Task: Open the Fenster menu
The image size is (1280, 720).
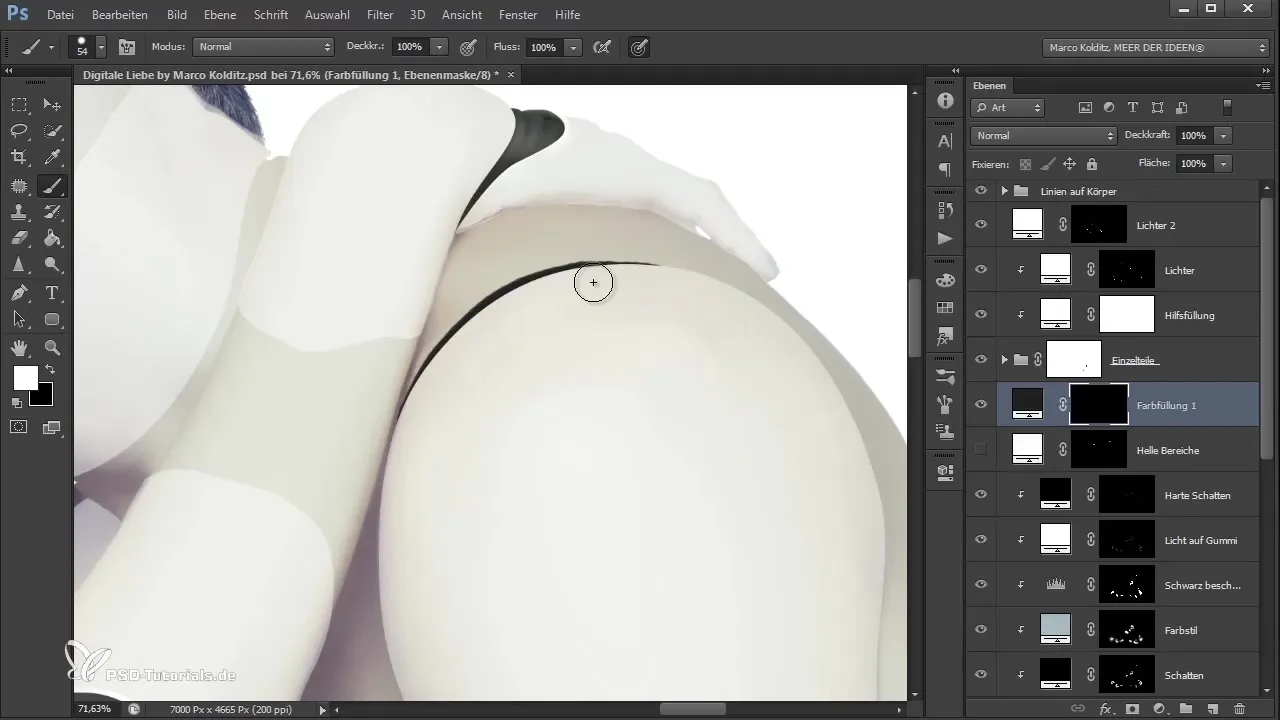Action: tap(518, 15)
